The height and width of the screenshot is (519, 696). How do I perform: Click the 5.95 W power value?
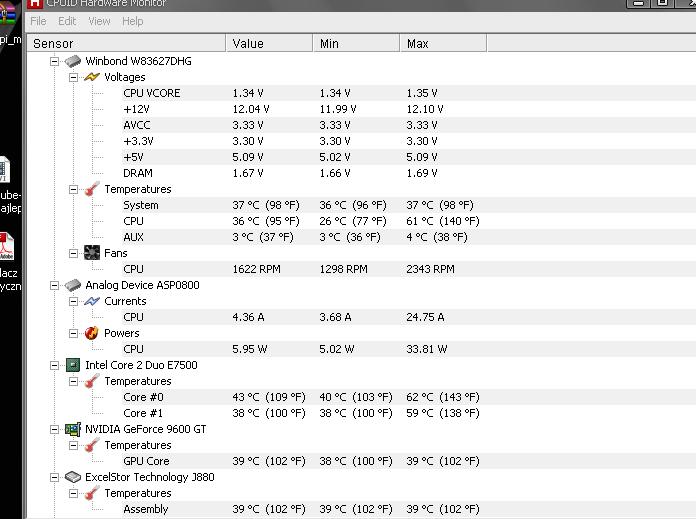[249, 349]
